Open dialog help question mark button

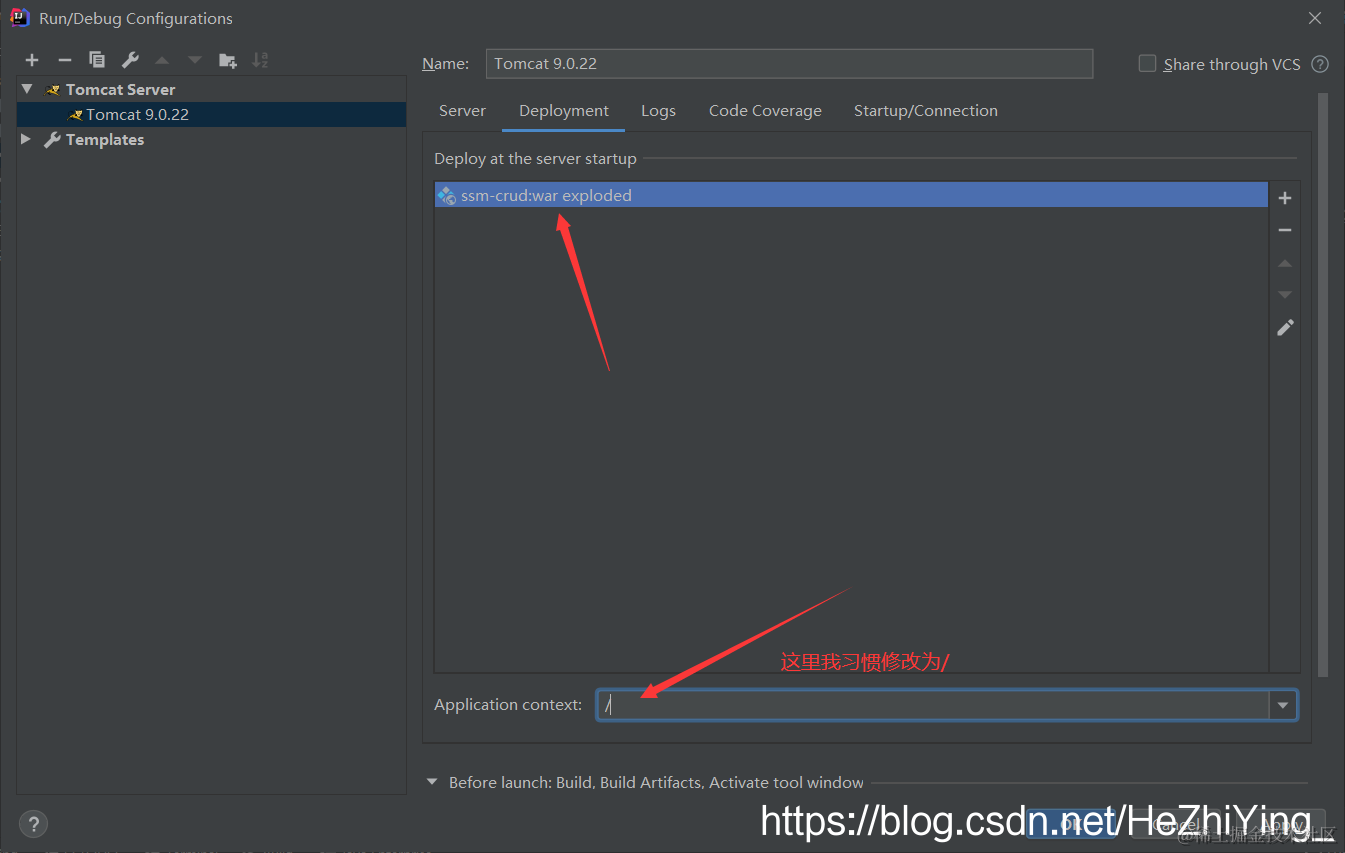[33, 824]
